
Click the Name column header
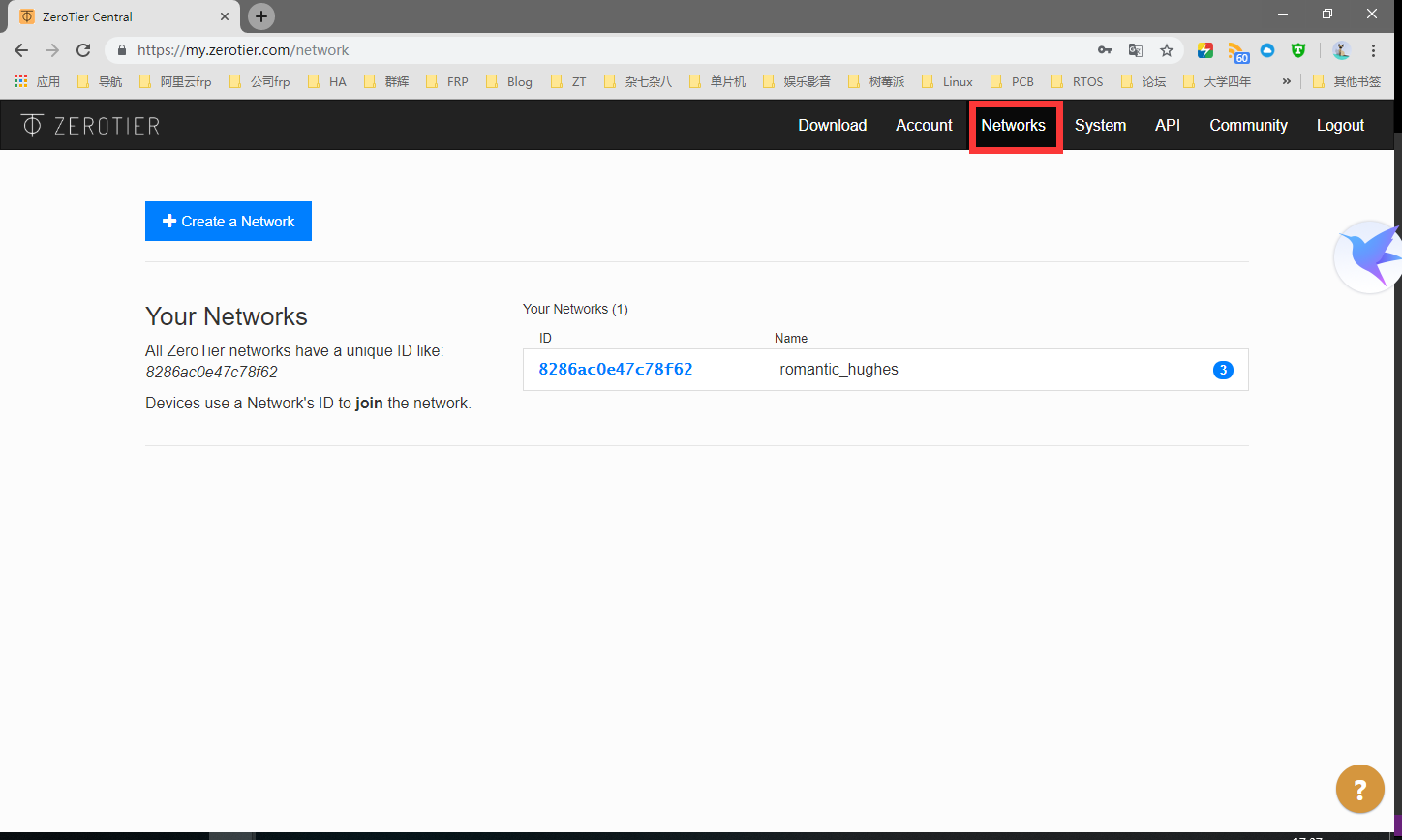pos(791,338)
